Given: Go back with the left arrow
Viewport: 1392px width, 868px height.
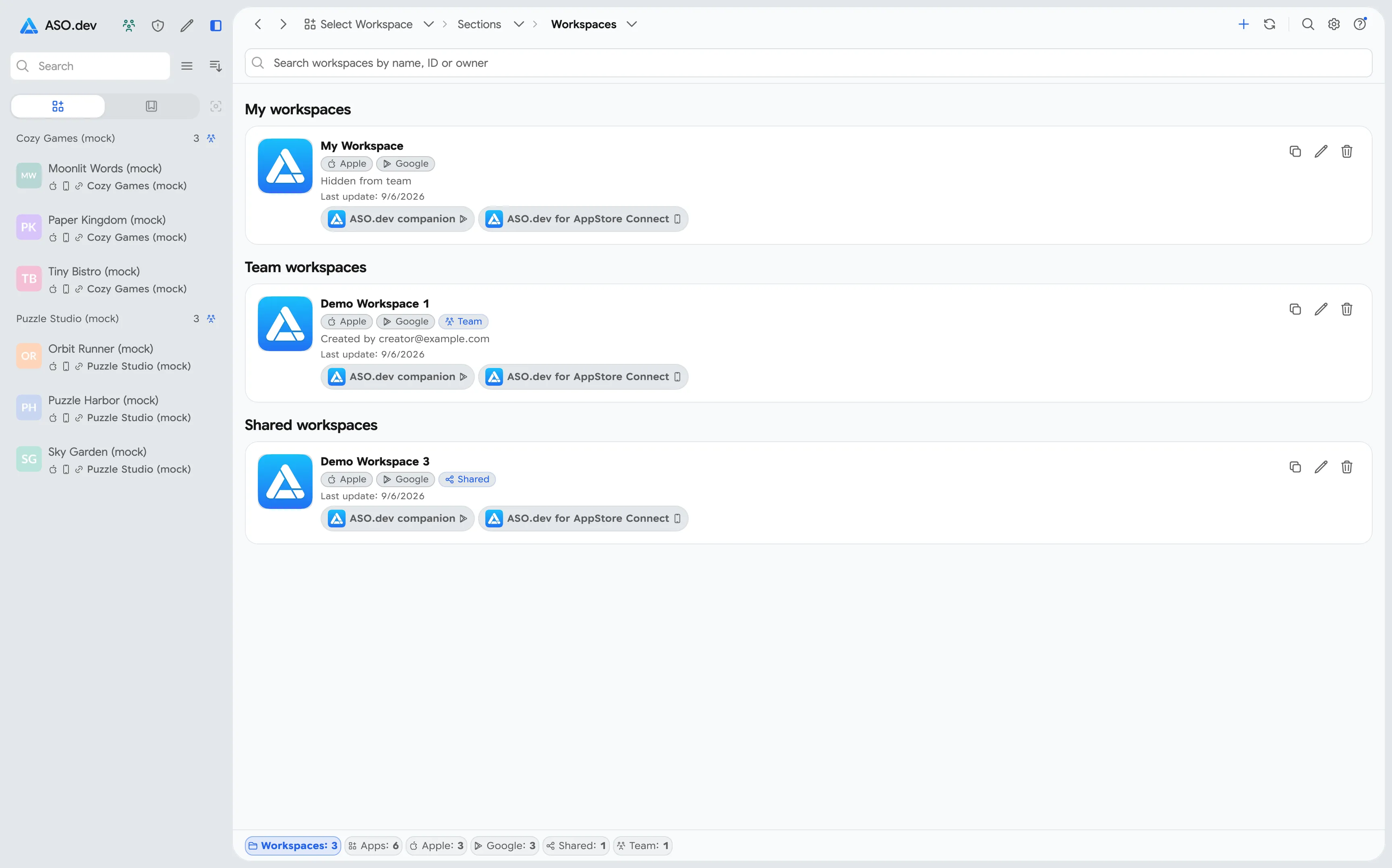Looking at the screenshot, I should pos(259,24).
